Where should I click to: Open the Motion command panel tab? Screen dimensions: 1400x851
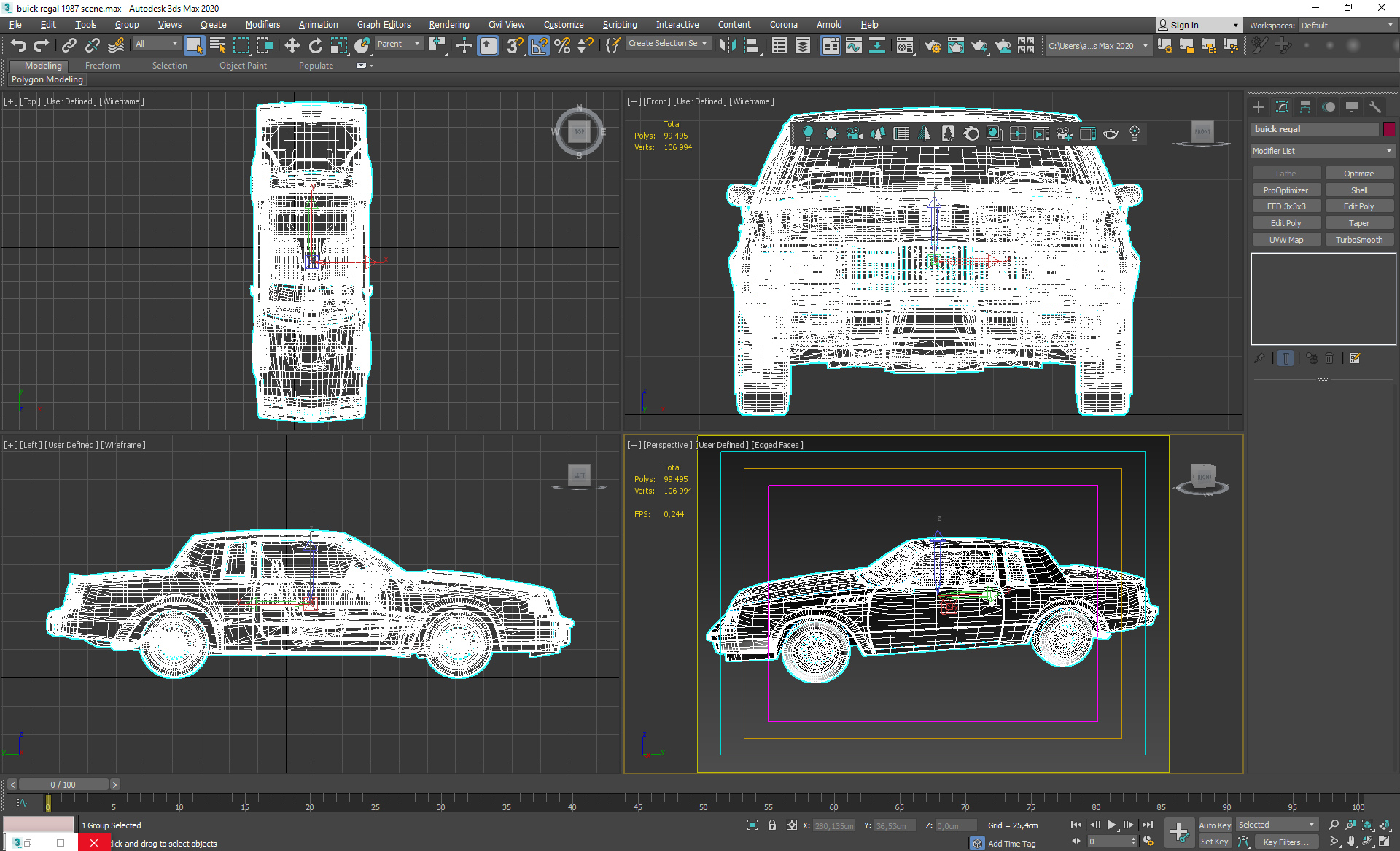pyautogui.click(x=1329, y=107)
